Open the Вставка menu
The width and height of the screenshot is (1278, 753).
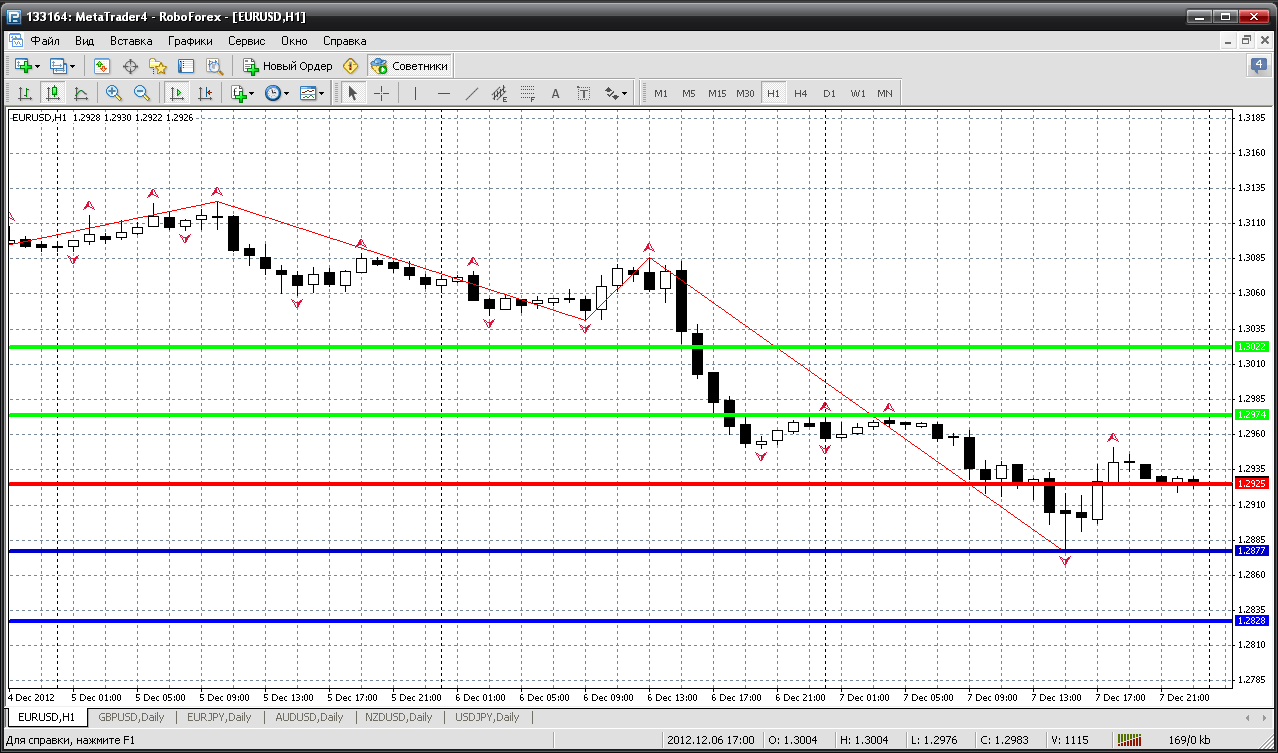coord(131,41)
